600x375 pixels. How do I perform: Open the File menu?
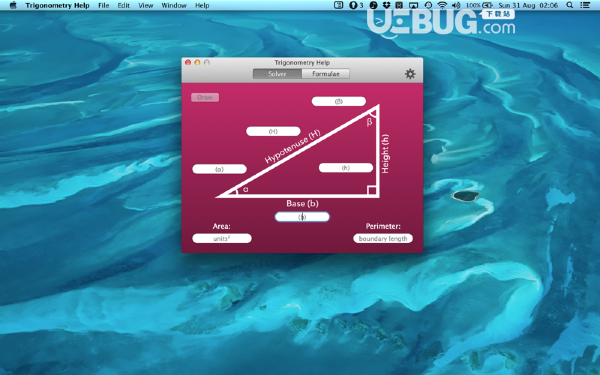click(103, 5)
